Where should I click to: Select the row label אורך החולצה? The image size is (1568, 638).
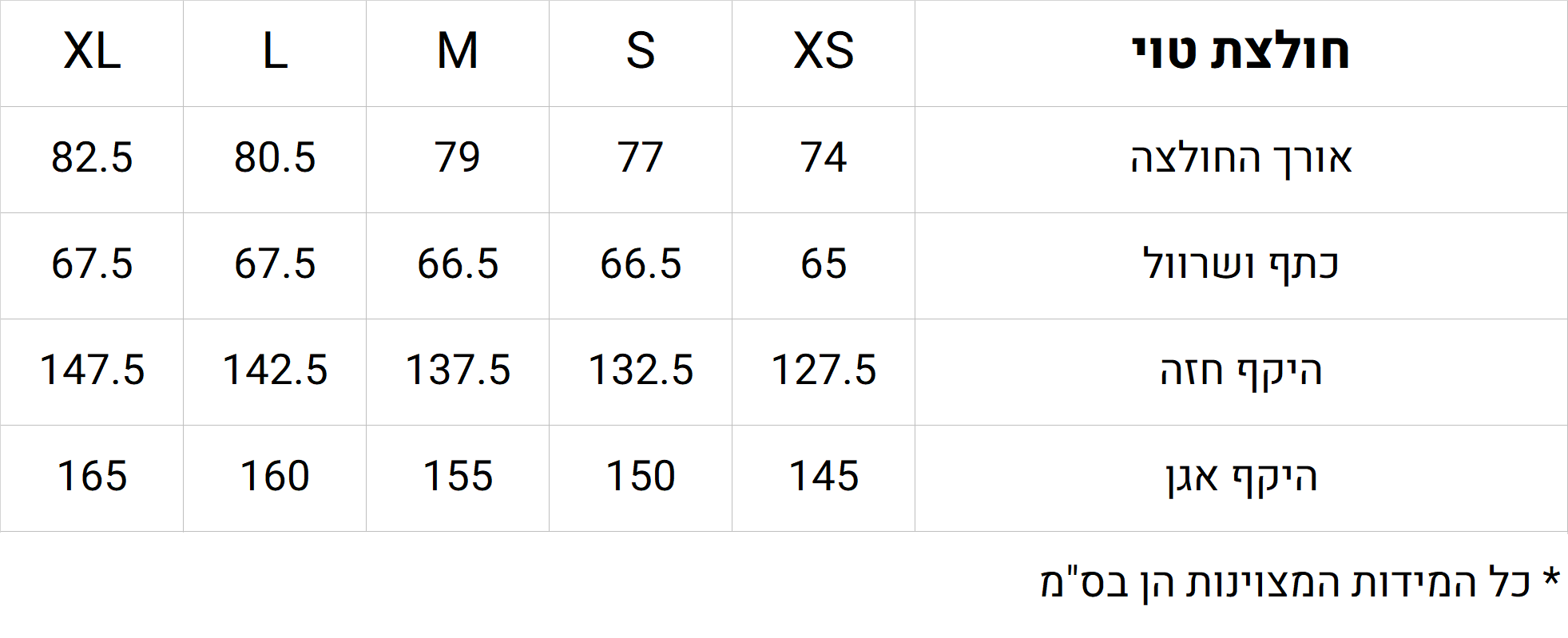coord(1241,159)
